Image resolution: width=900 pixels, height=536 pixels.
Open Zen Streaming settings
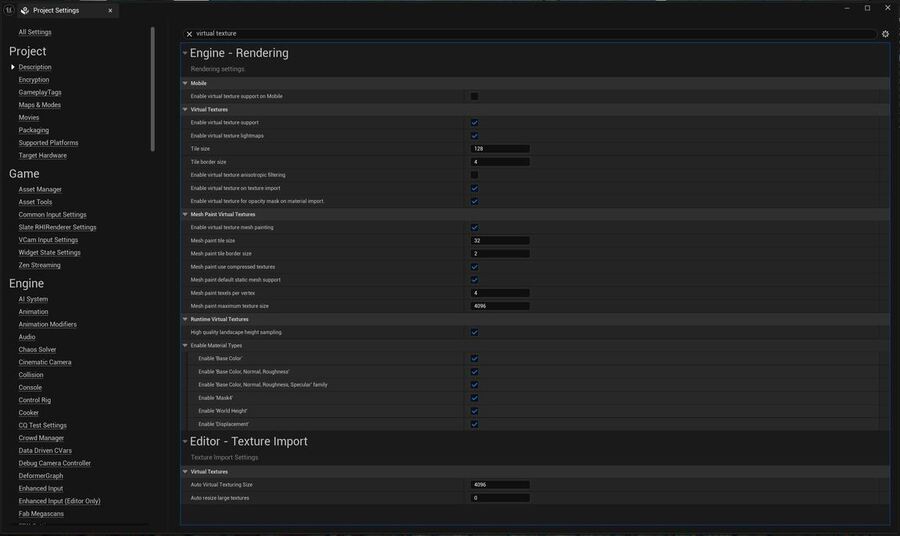pyautogui.click(x=39, y=265)
